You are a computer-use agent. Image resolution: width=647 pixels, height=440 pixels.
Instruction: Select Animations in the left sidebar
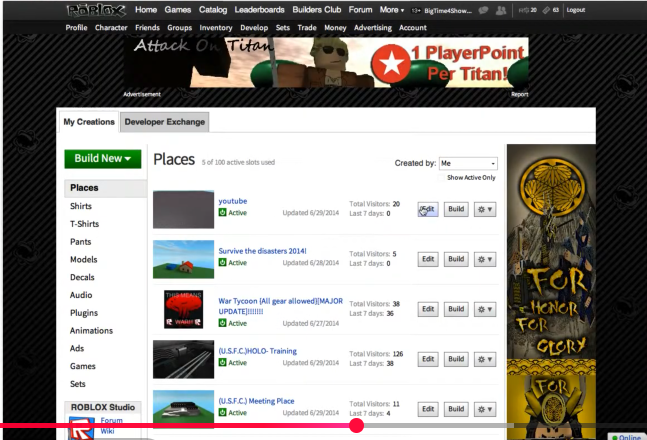[91, 331]
